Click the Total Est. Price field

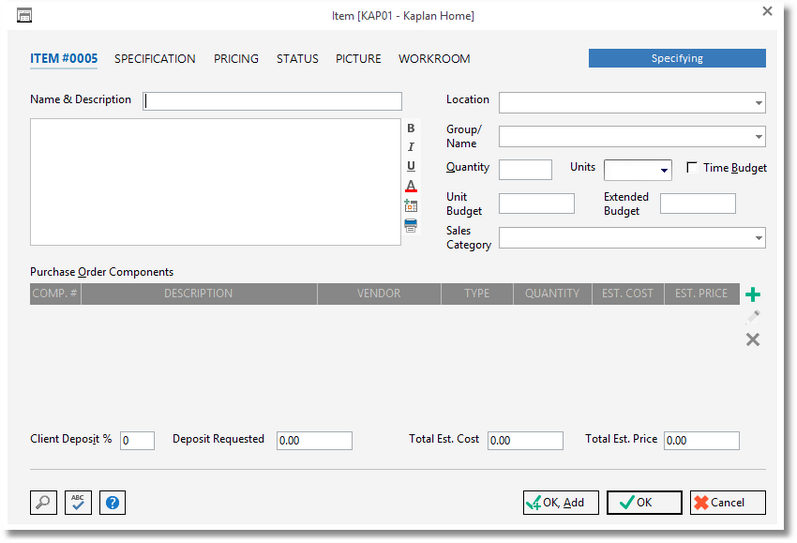click(x=701, y=440)
